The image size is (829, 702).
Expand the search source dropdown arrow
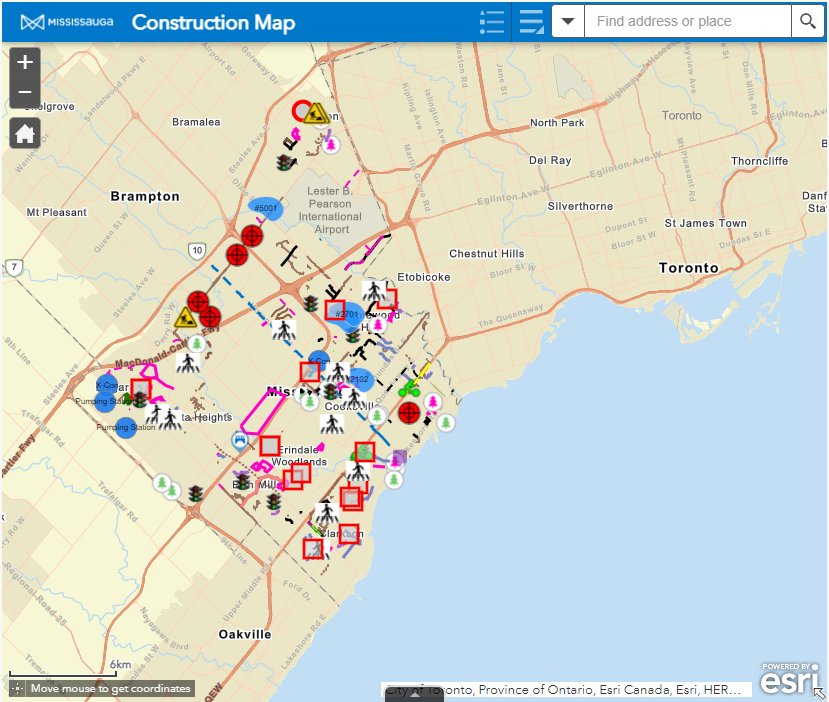[568, 21]
